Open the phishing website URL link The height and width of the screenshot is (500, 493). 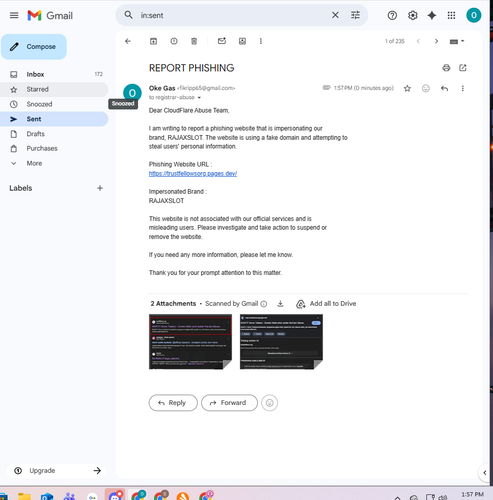[x=193, y=174]
